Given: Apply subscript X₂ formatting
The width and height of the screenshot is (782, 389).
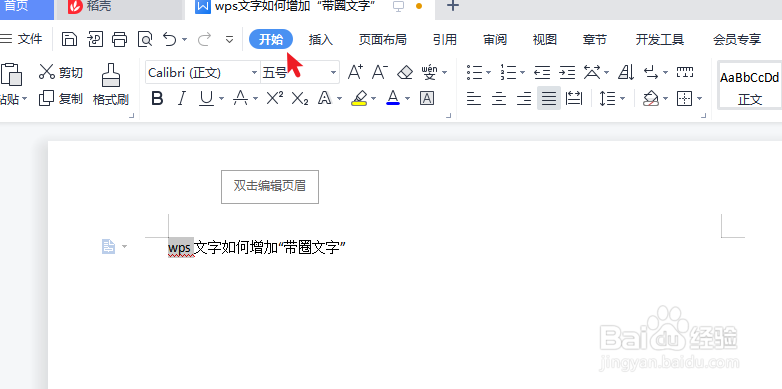Looking at the screenshot, I should [300, 99].
